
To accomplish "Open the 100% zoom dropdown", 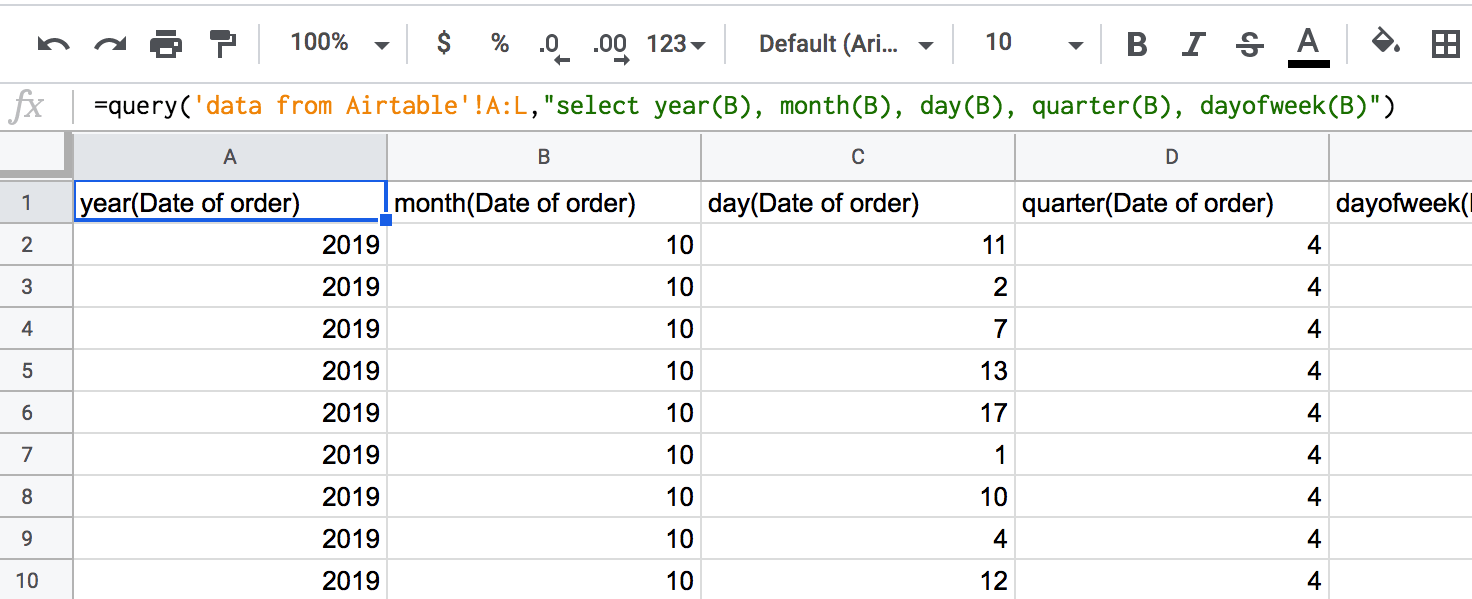I will pyautogui.click(x=339, y=43).
